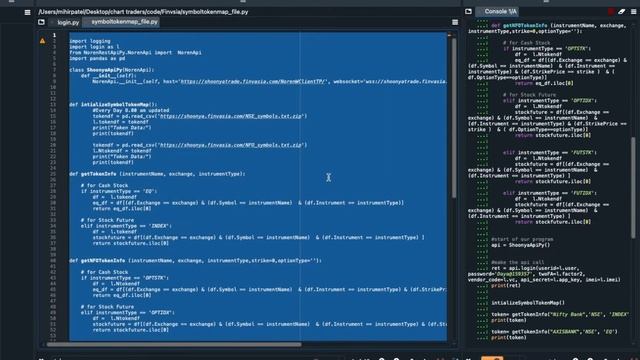Image resolution: width=640 pixels, height=360 pixels.
Task: Clear console using the eraser icon
Action: (622, 11)
